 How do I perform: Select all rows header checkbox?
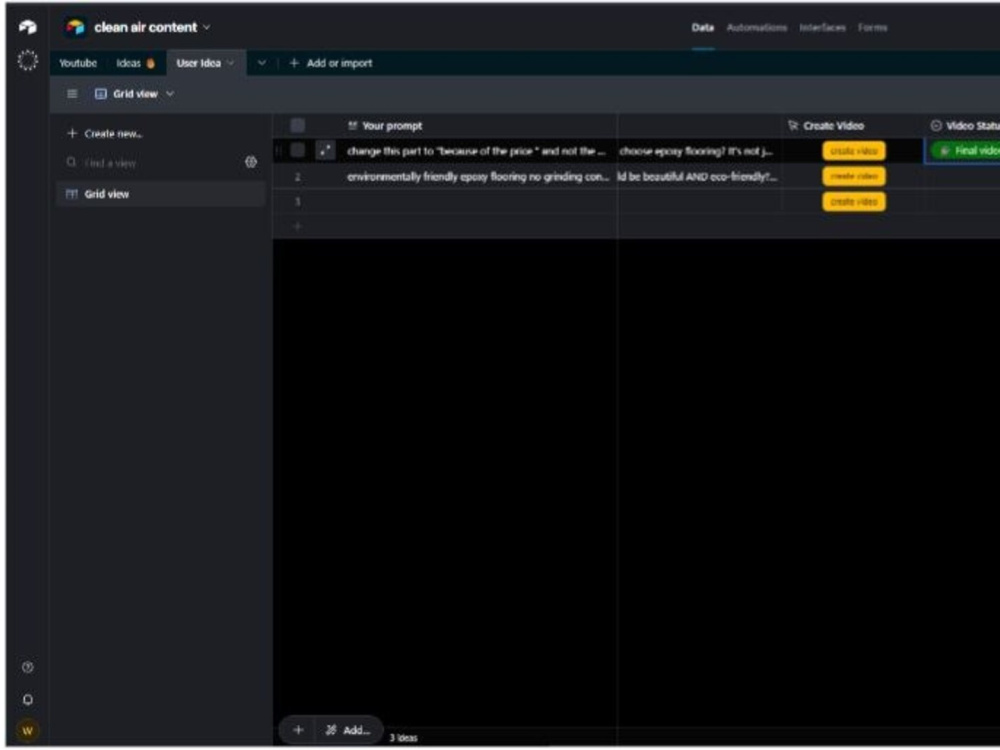297,125
